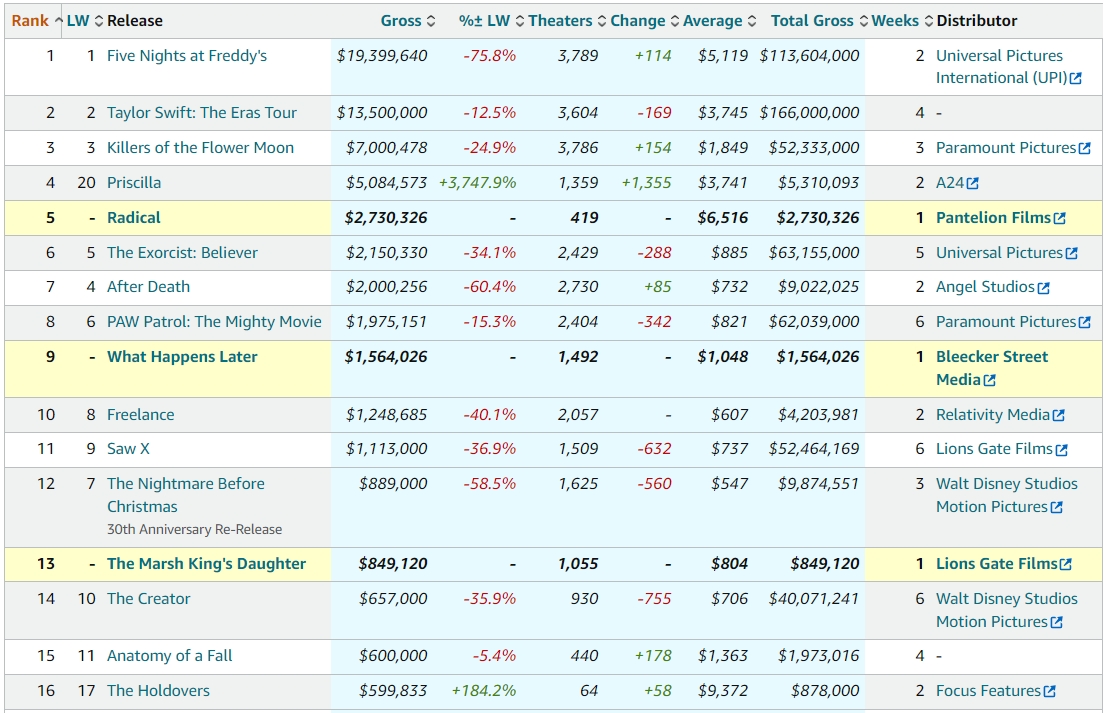Click the +154 theater change value

click(653, 148)
